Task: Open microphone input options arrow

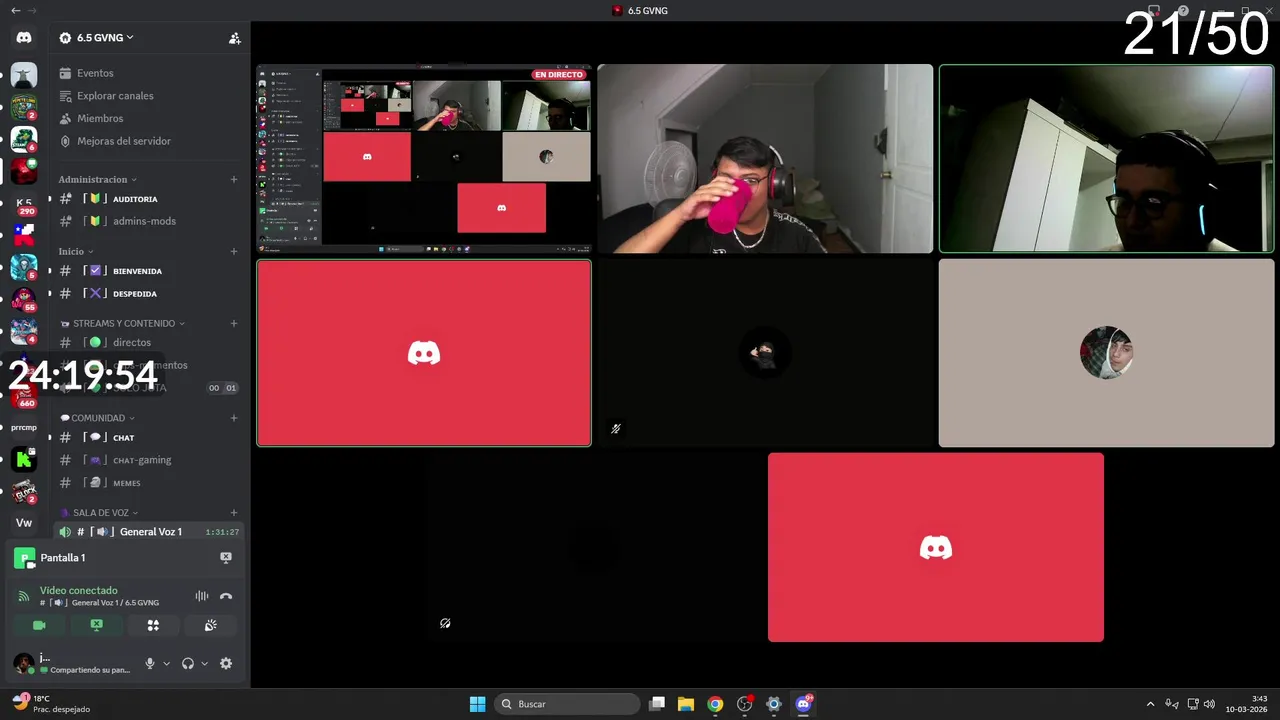Action: 166,663
